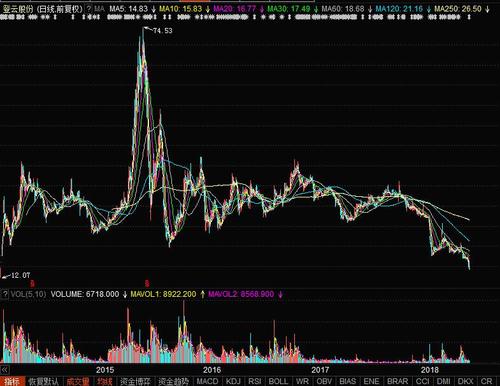This screenshot has width=500, height=386.
Task: Click the double-chevron scroll-left icon
Action: [x=4, y=370]
